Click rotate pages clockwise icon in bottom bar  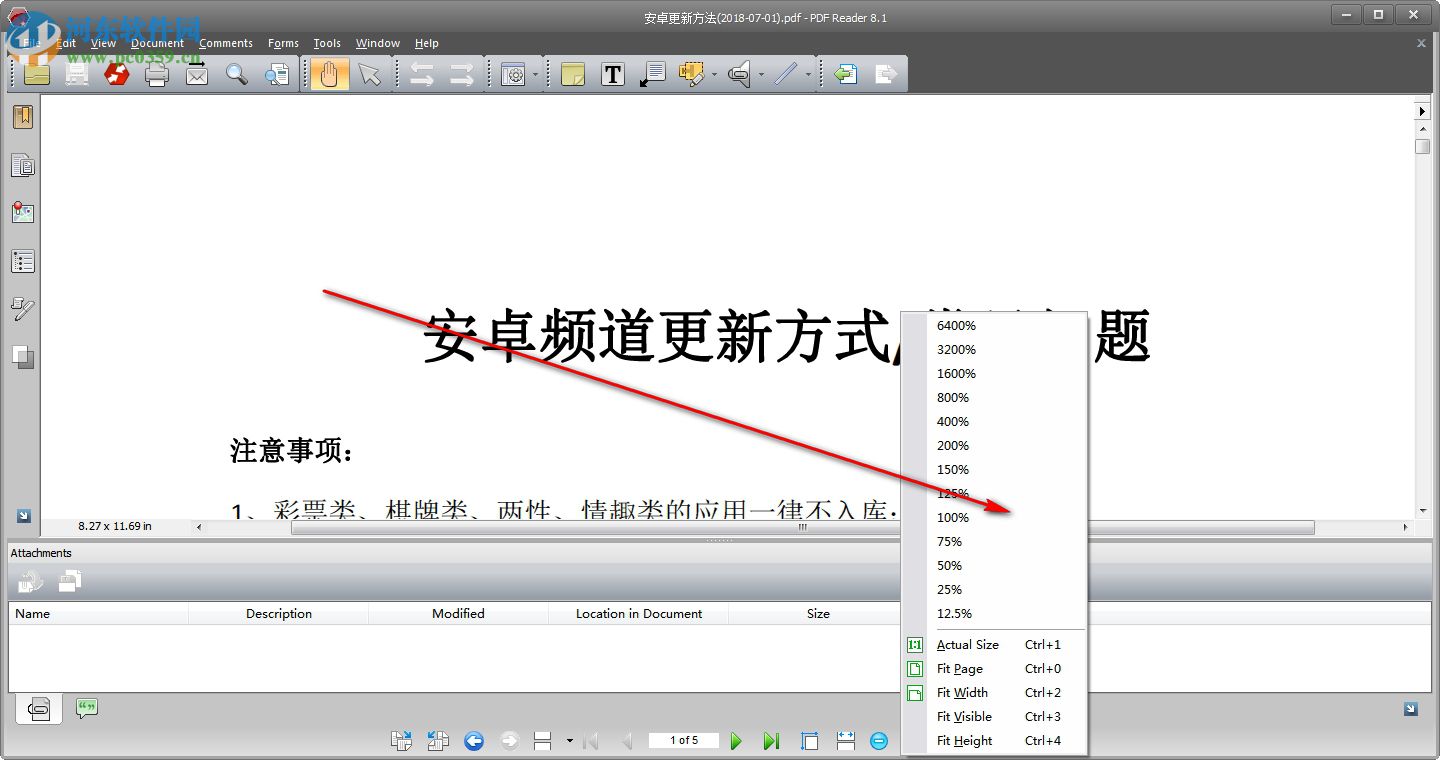(x=401, y=741)
